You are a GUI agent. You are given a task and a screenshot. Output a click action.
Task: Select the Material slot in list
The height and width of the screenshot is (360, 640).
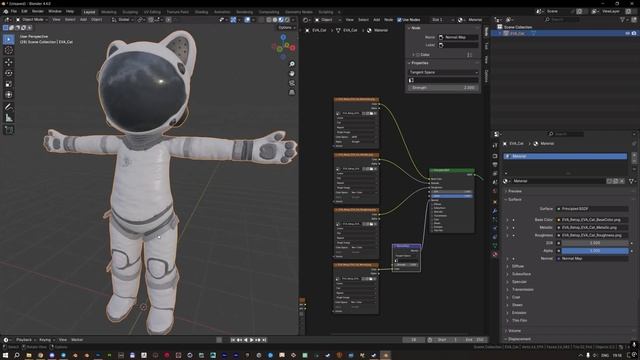pos(565,156)
